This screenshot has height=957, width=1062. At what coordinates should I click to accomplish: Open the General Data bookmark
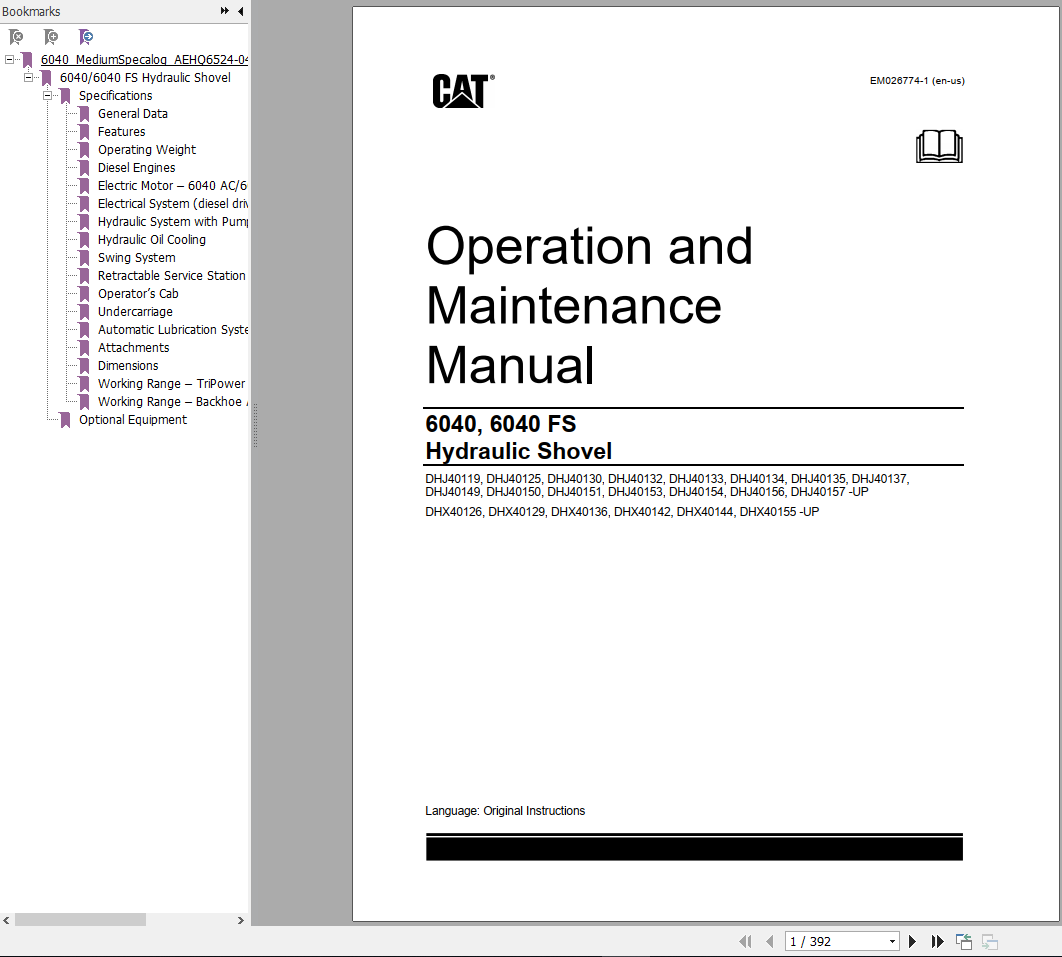[133, 114]
